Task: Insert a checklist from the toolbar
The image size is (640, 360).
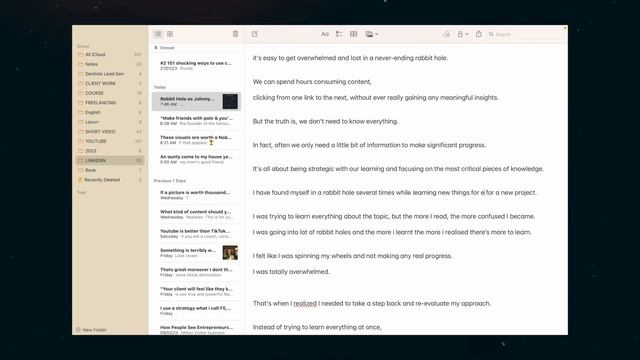Action: point(339,34)
